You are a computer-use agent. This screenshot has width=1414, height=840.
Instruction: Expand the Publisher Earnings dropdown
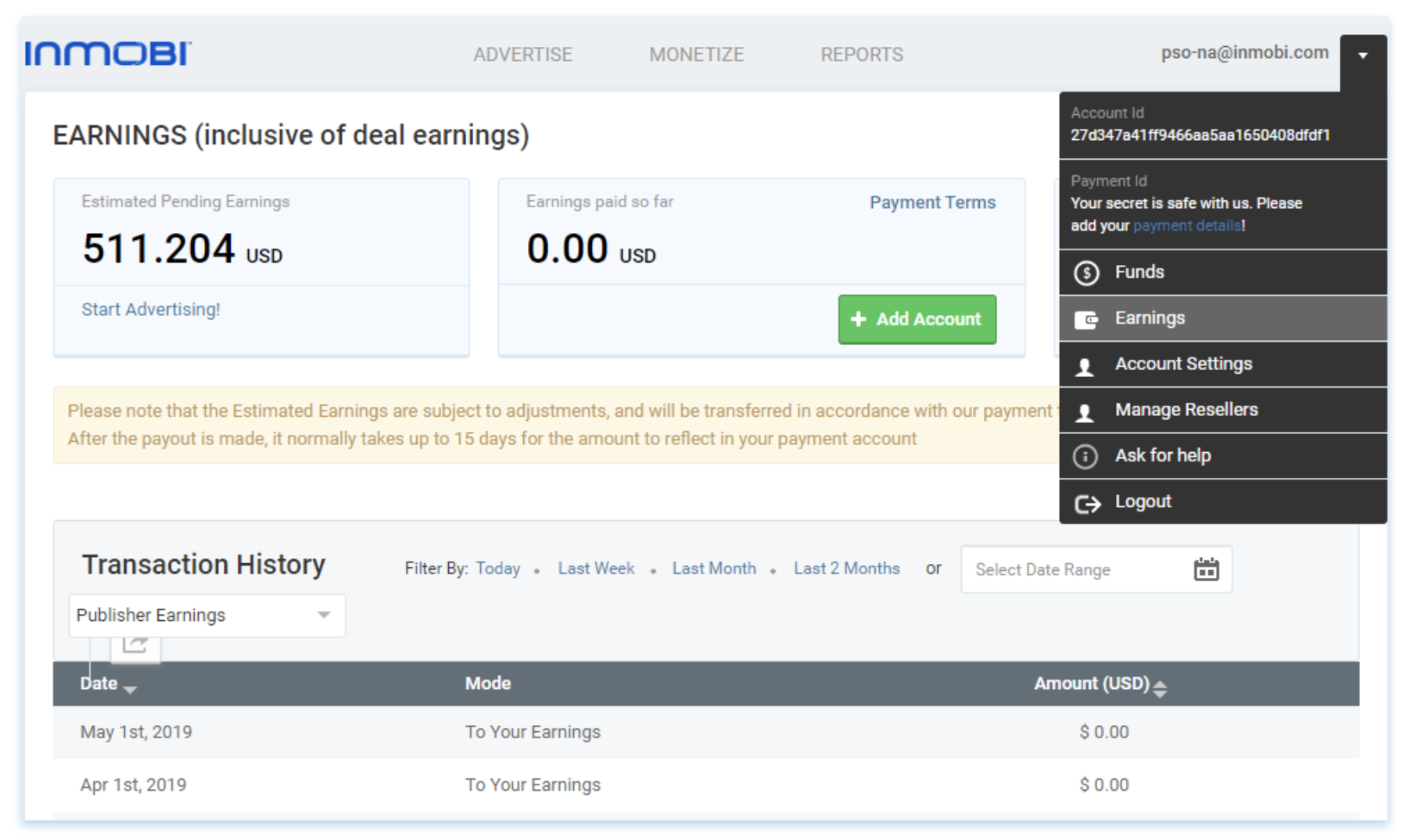tap(207, 616)
